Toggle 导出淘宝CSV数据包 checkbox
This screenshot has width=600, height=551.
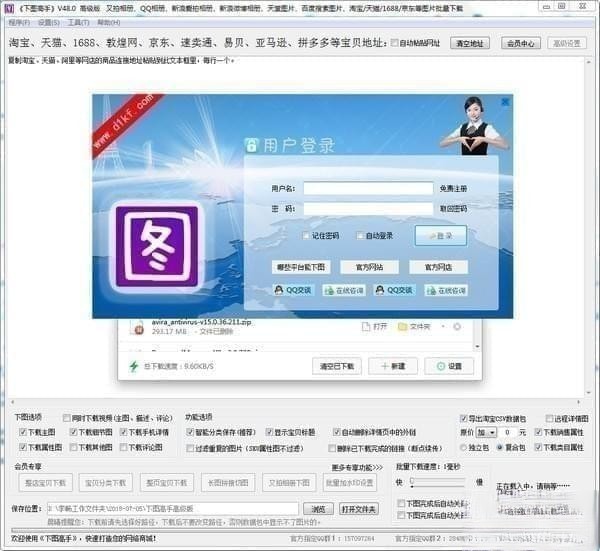click(x=463, y=418)
